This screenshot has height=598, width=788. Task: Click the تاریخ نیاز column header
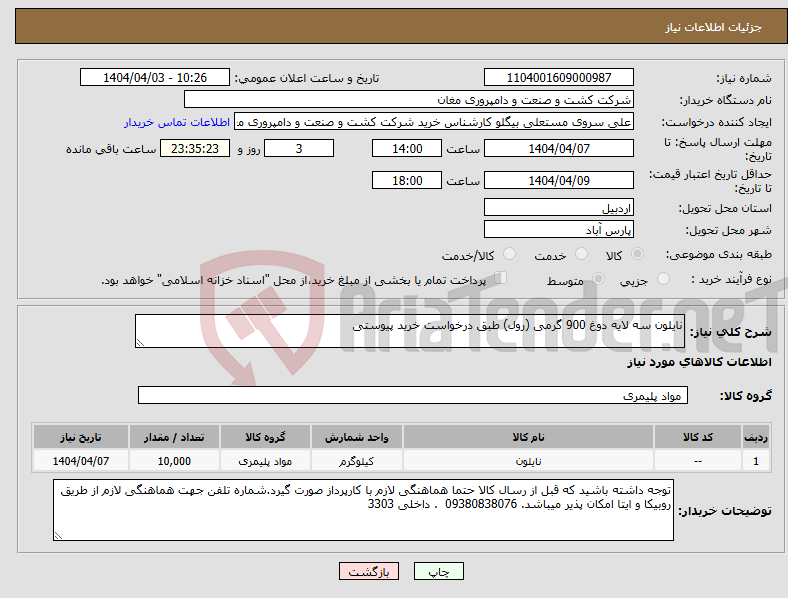click(x=81, y=437)
